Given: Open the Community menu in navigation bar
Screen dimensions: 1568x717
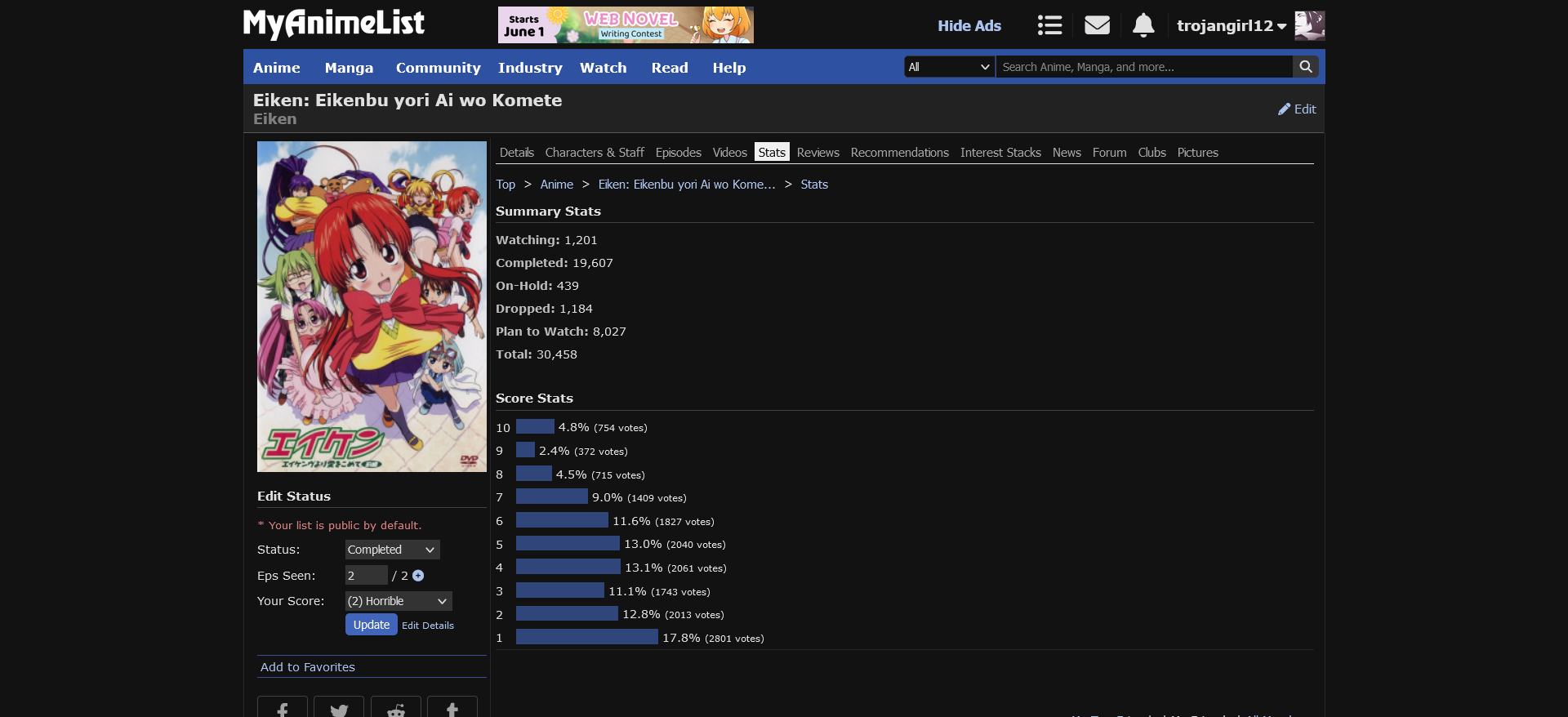Looking at the screenshot, I should 438,68.
